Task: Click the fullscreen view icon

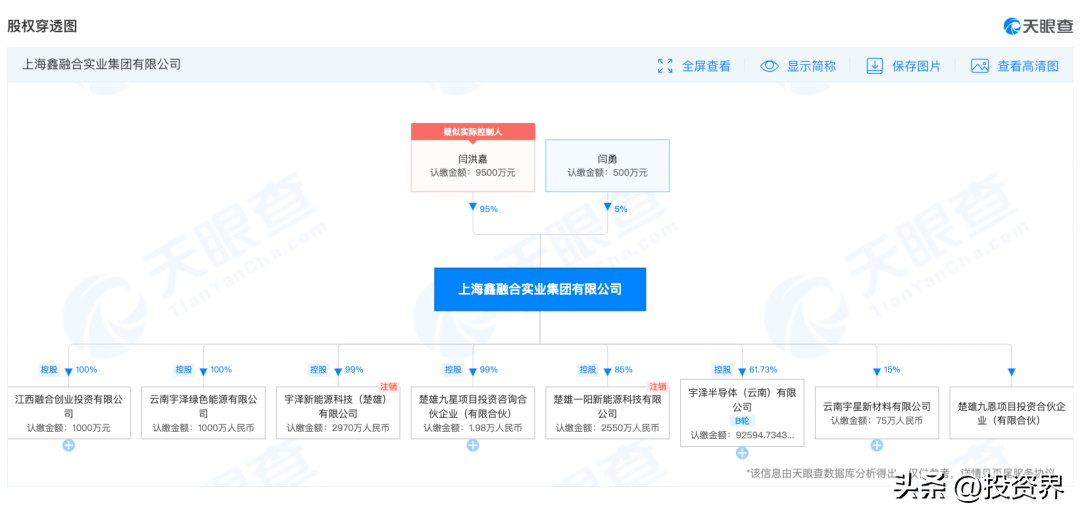Action: coord(665,66)
